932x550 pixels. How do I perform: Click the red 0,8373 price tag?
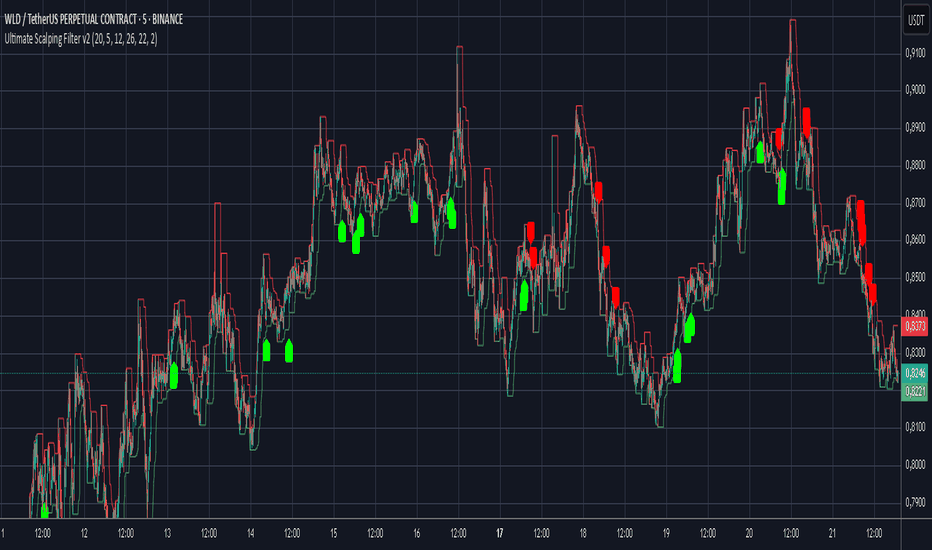coord(915,326)
